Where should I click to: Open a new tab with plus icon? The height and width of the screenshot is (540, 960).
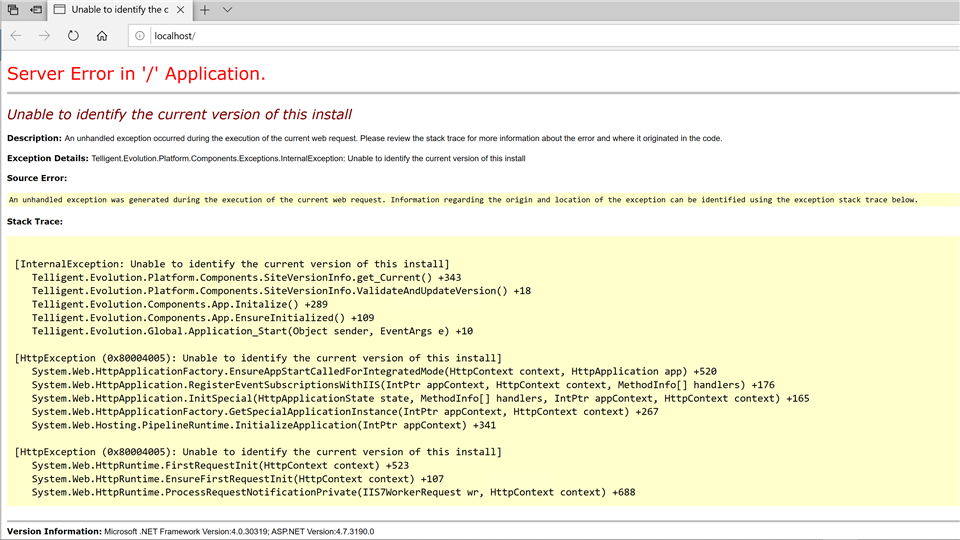204,10
